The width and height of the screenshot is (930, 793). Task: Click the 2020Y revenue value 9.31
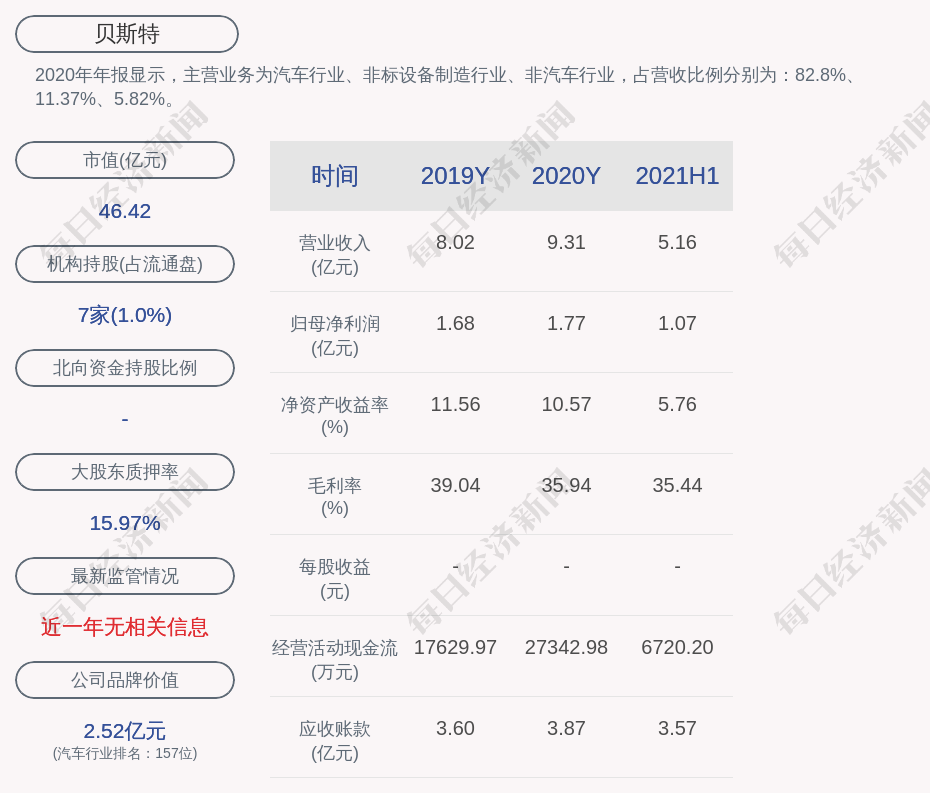click(566, 243)
